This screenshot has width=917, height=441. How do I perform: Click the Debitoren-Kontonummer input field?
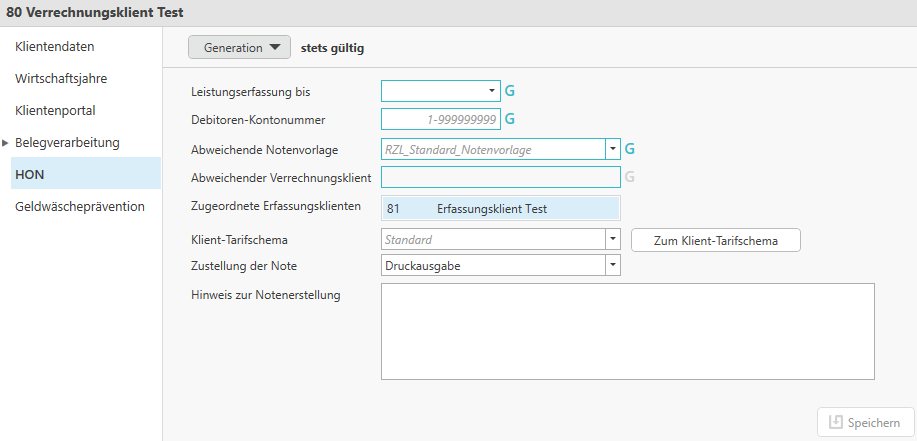tap(440, 119)
